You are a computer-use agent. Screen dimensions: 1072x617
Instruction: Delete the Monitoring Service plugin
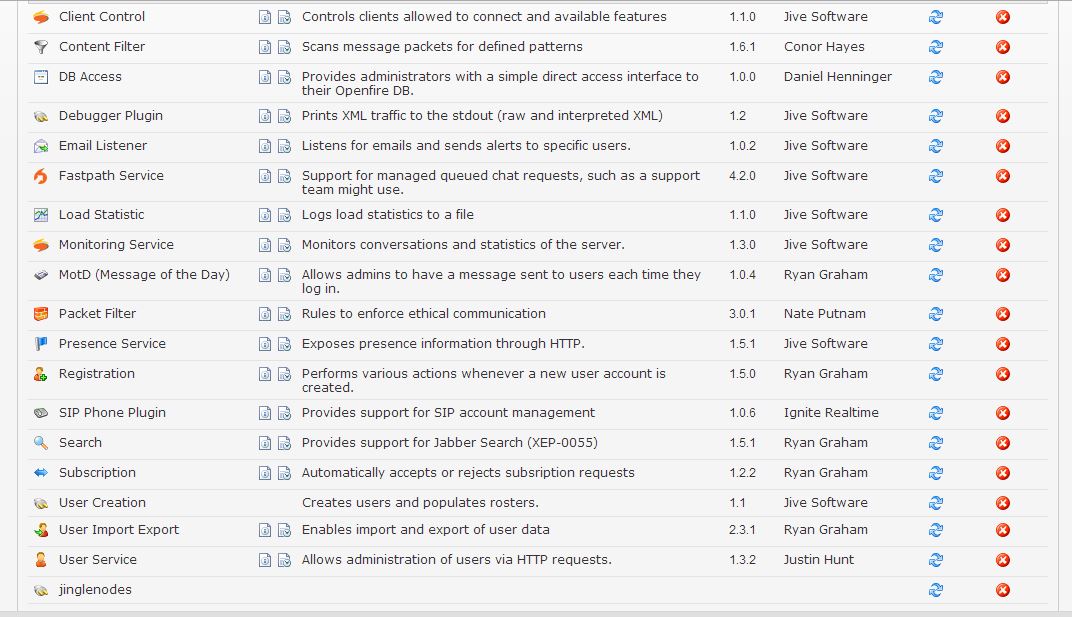click(x=1003, y=246)
